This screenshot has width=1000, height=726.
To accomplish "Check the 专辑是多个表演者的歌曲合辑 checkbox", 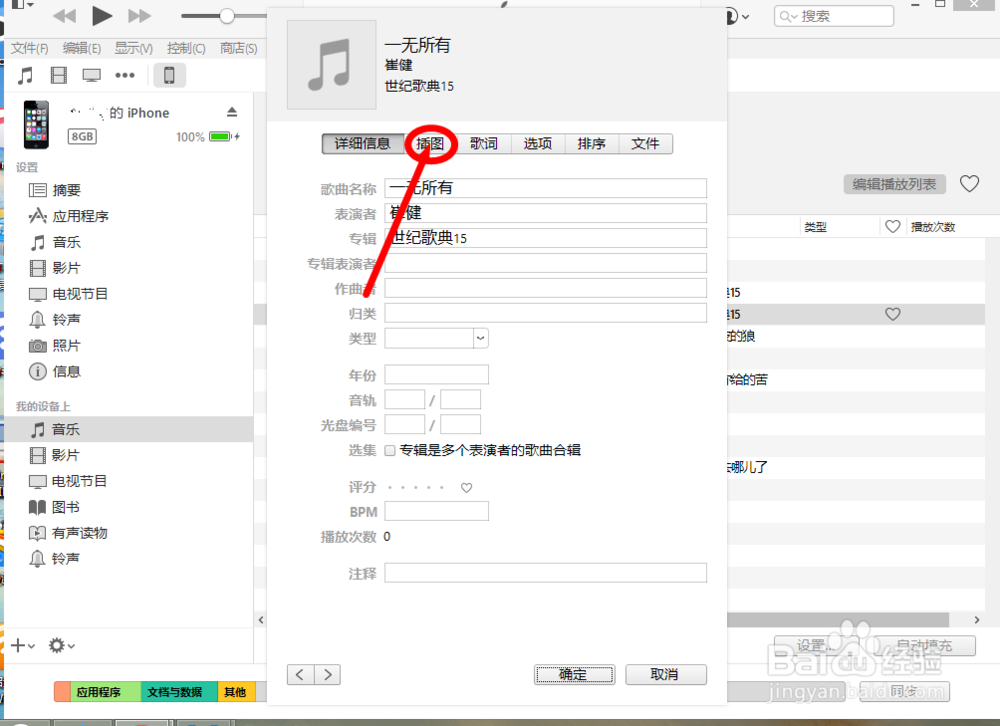I will [390, 449].
